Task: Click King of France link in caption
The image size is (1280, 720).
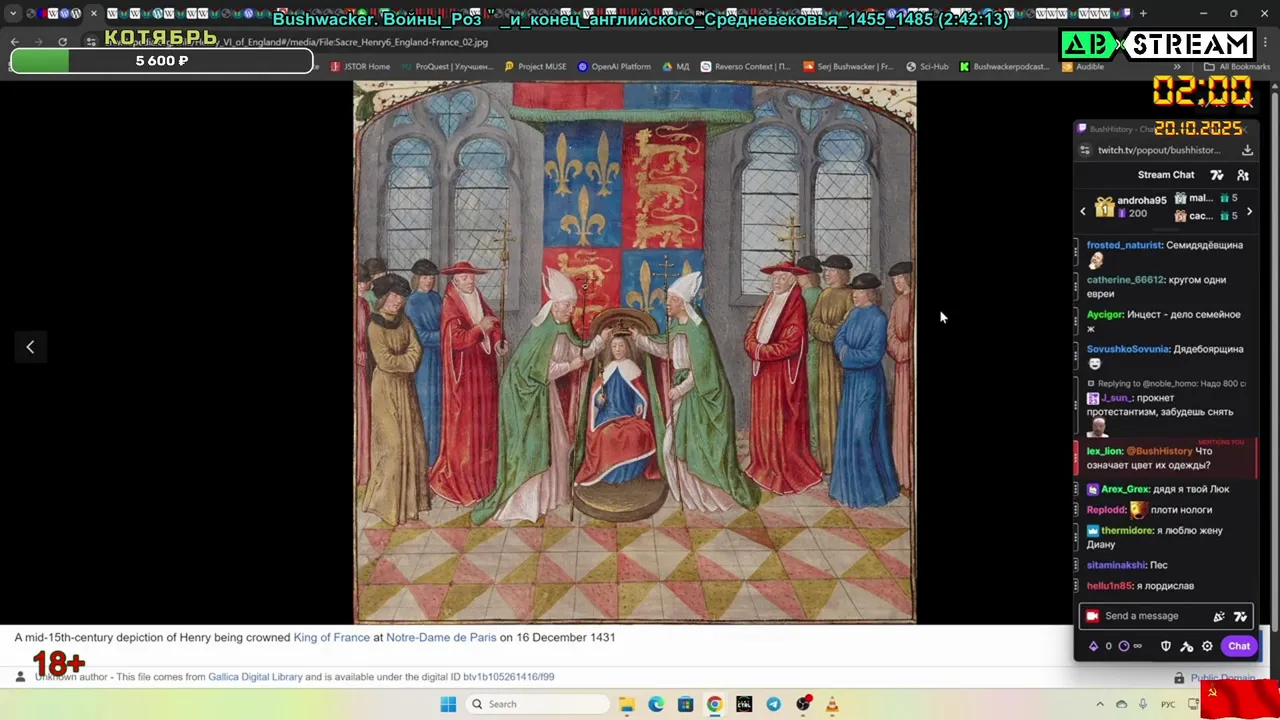Action: click(331, 637)
